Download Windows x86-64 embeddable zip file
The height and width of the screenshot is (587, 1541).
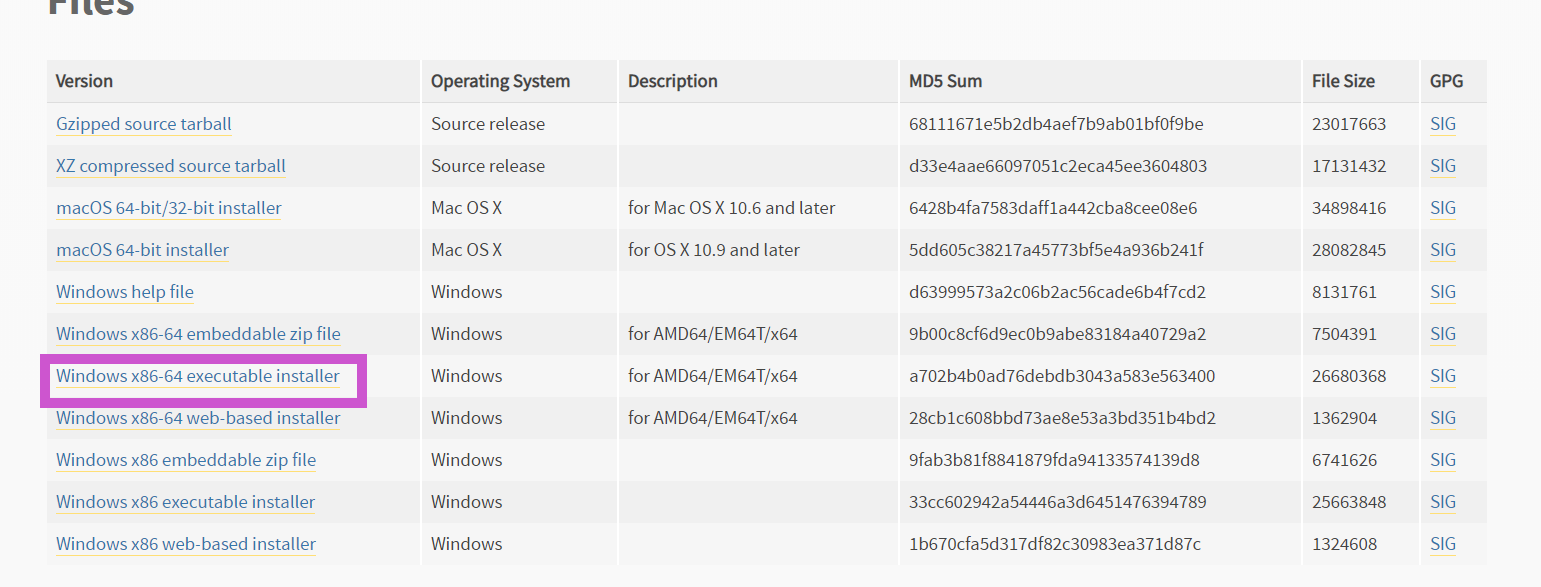click(x=198, y=334)
